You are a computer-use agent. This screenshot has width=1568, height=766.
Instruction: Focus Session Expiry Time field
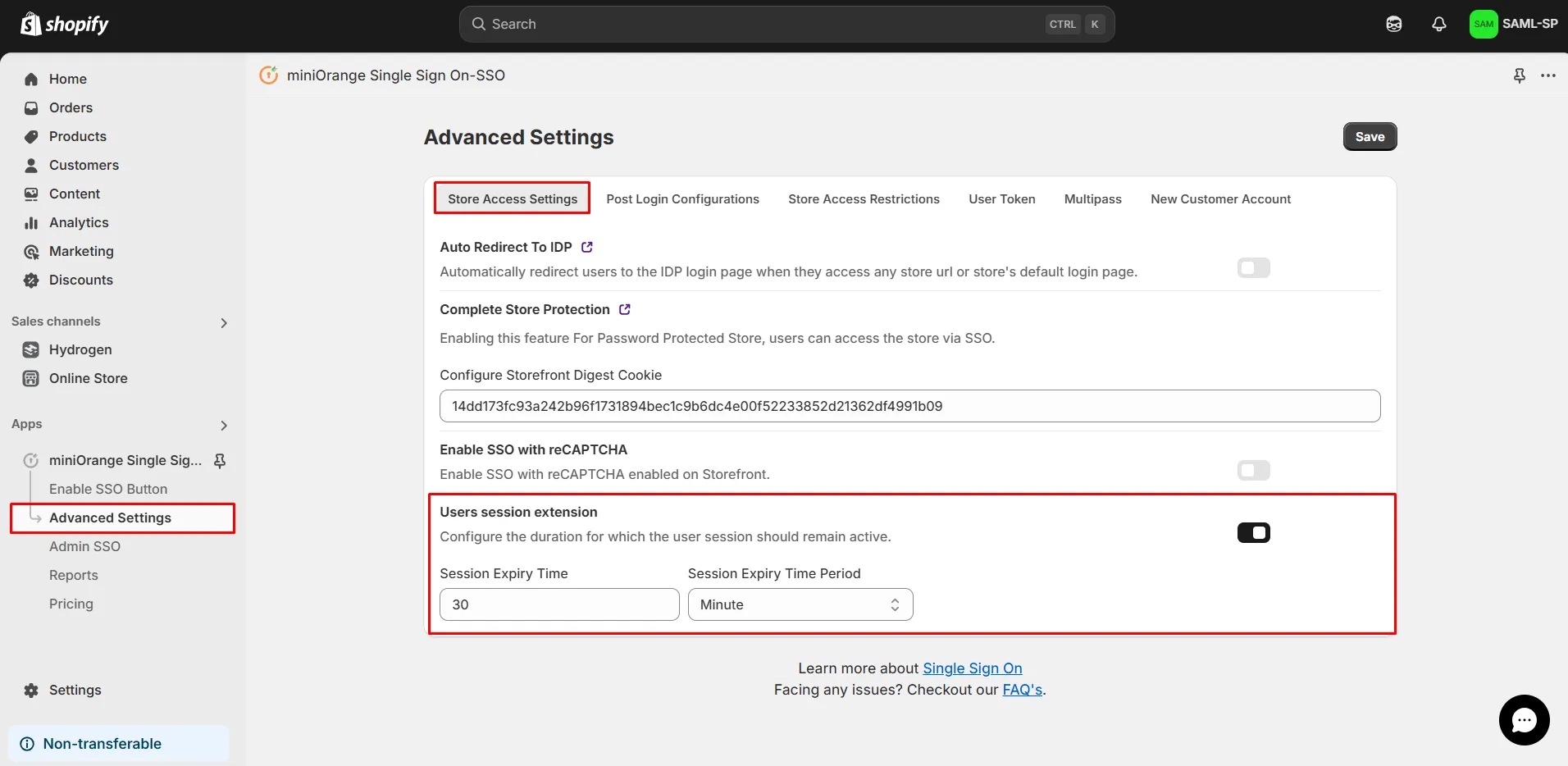560,604
